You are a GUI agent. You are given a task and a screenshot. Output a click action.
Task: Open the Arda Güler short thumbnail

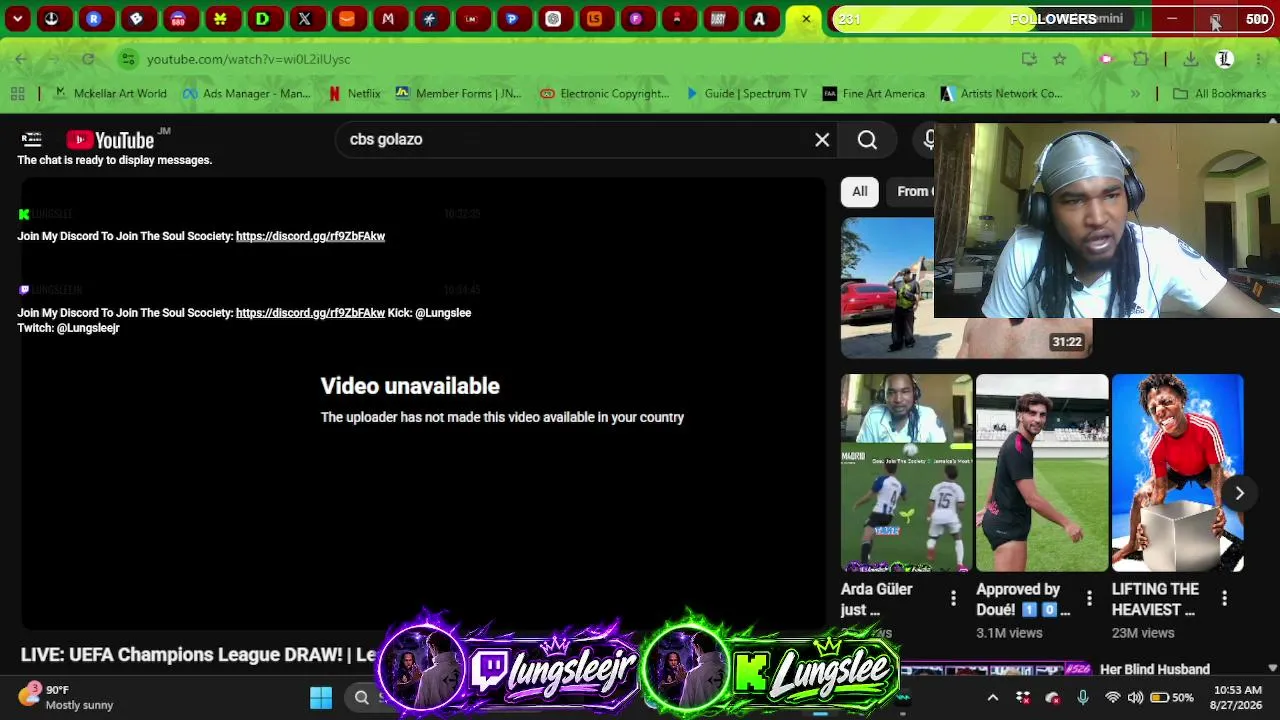(906, 473)
